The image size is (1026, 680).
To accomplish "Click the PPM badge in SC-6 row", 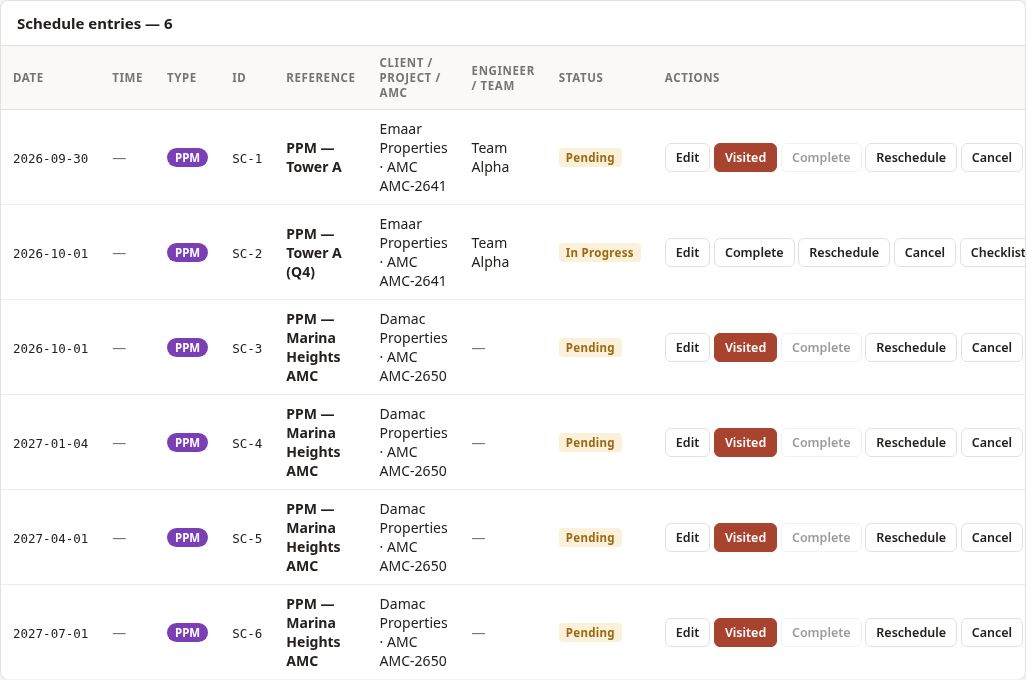I will pyautogui.click(x=187, y=632).
